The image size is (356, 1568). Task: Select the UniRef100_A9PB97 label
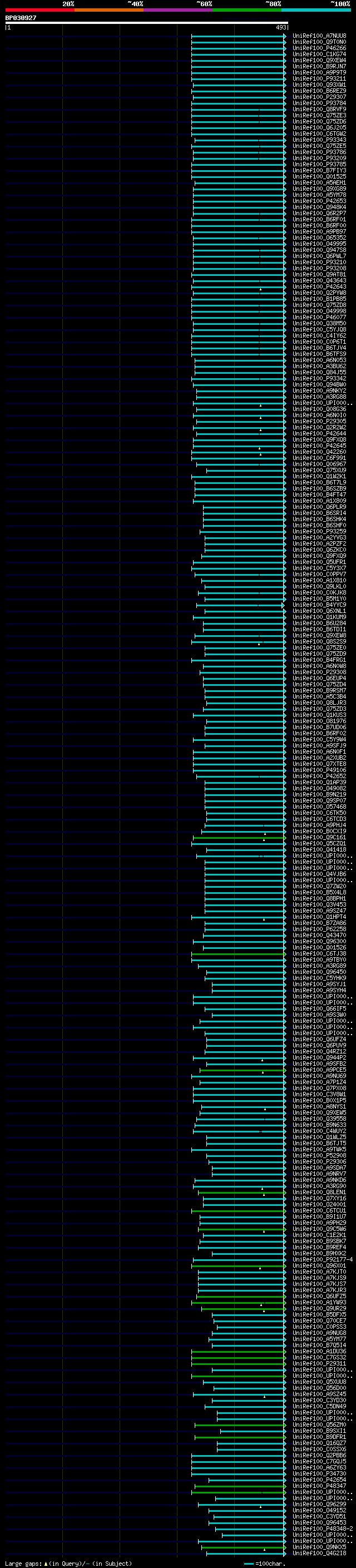pos(319,232)
